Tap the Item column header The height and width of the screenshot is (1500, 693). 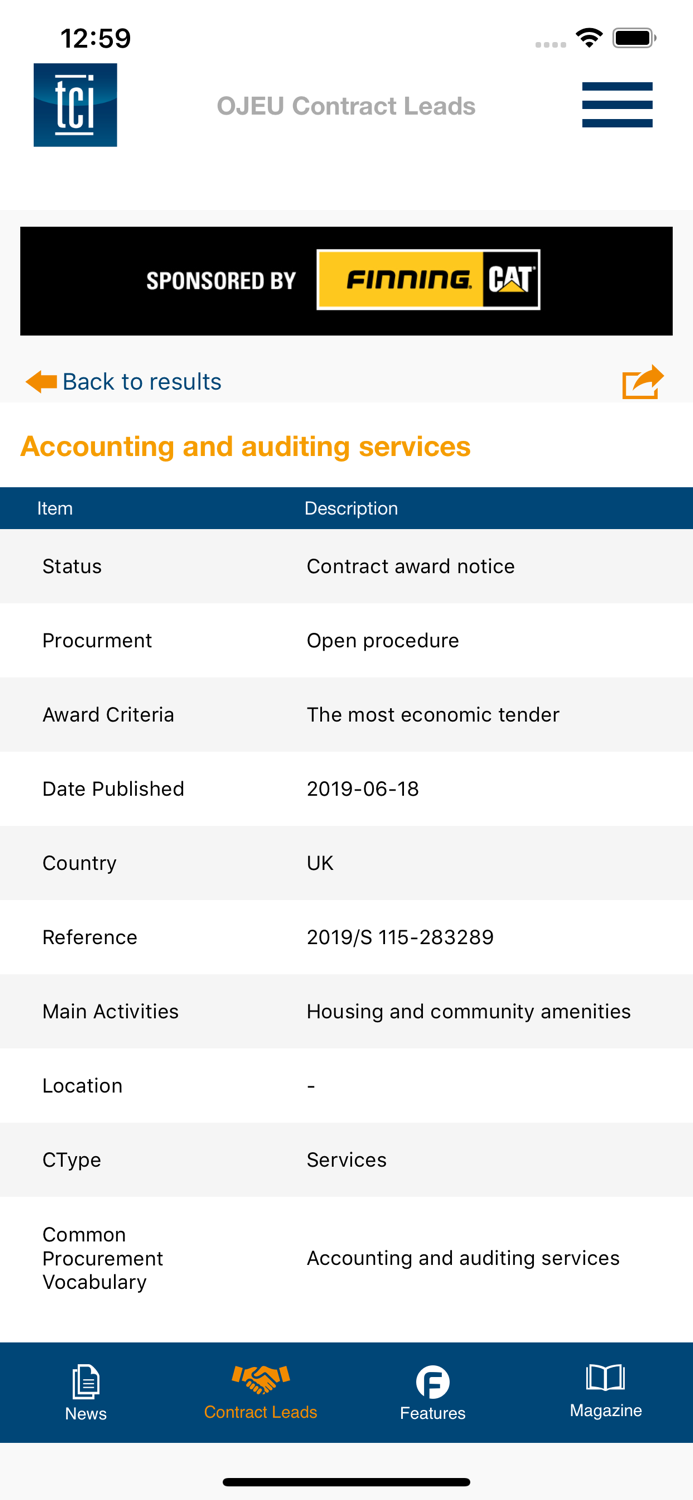tap(55, 508)
